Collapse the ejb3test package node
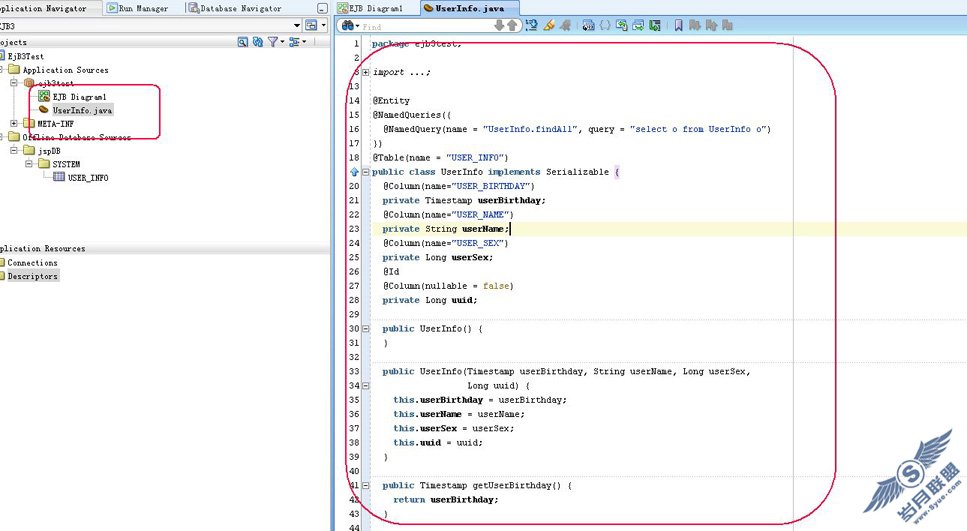This screenshot has height=531, width=967. [x=14, y=83]
